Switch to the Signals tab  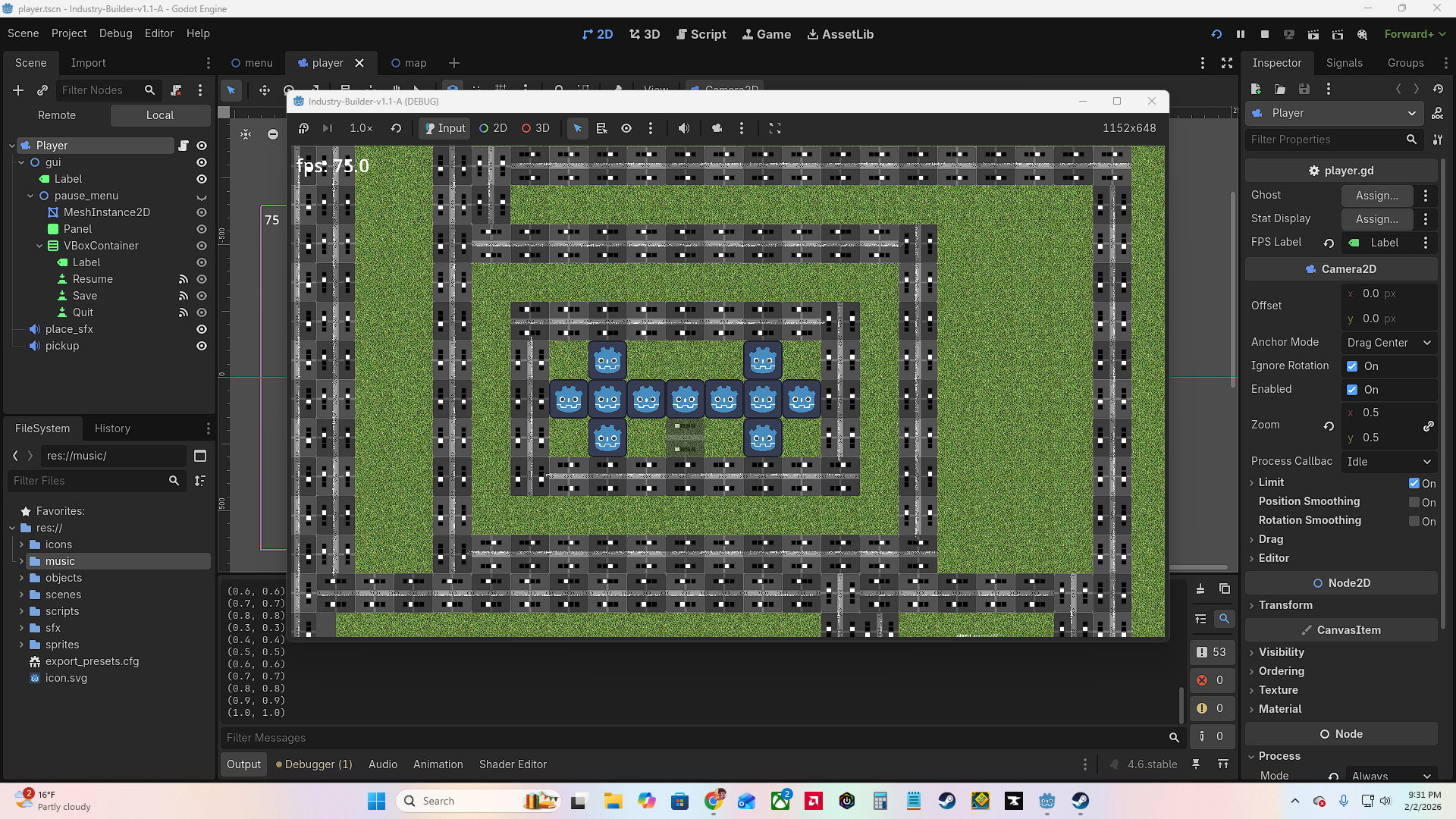click(x=1344, y=63)
